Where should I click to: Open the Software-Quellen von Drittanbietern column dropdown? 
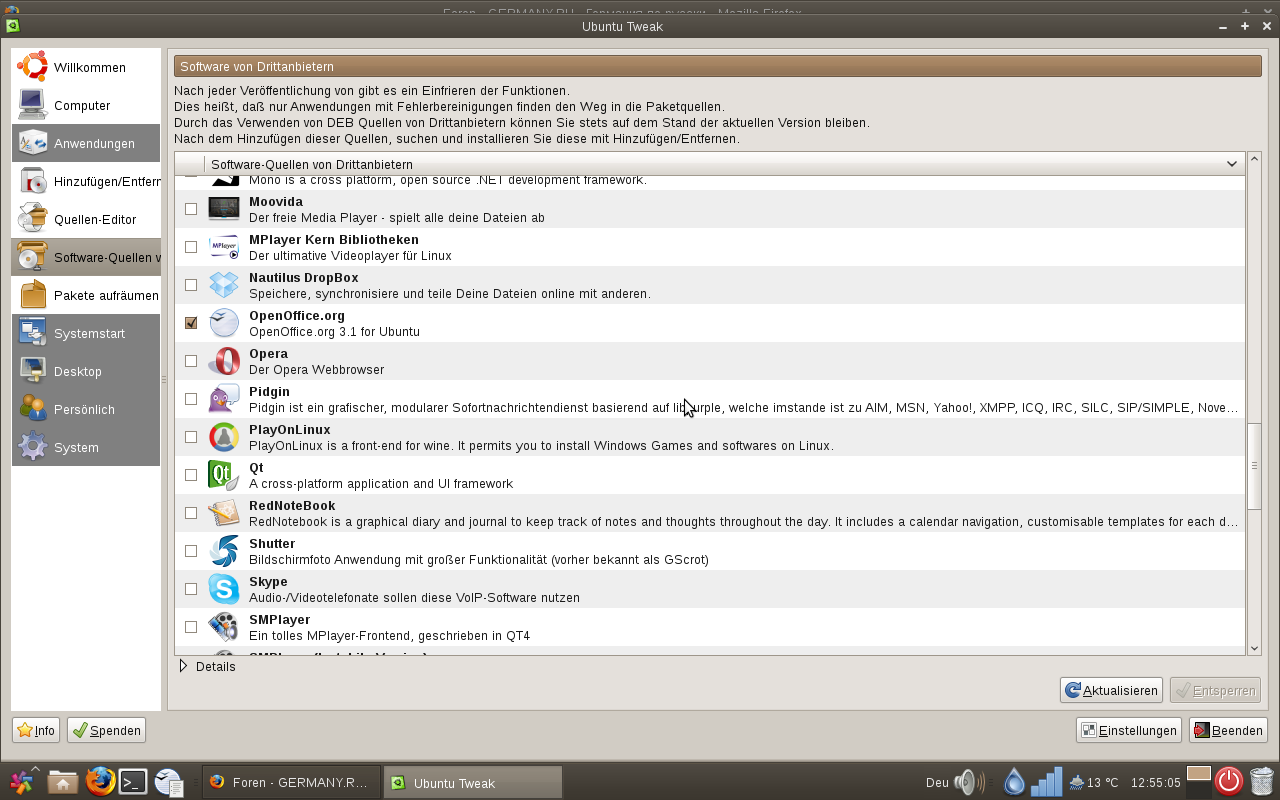1232,164
